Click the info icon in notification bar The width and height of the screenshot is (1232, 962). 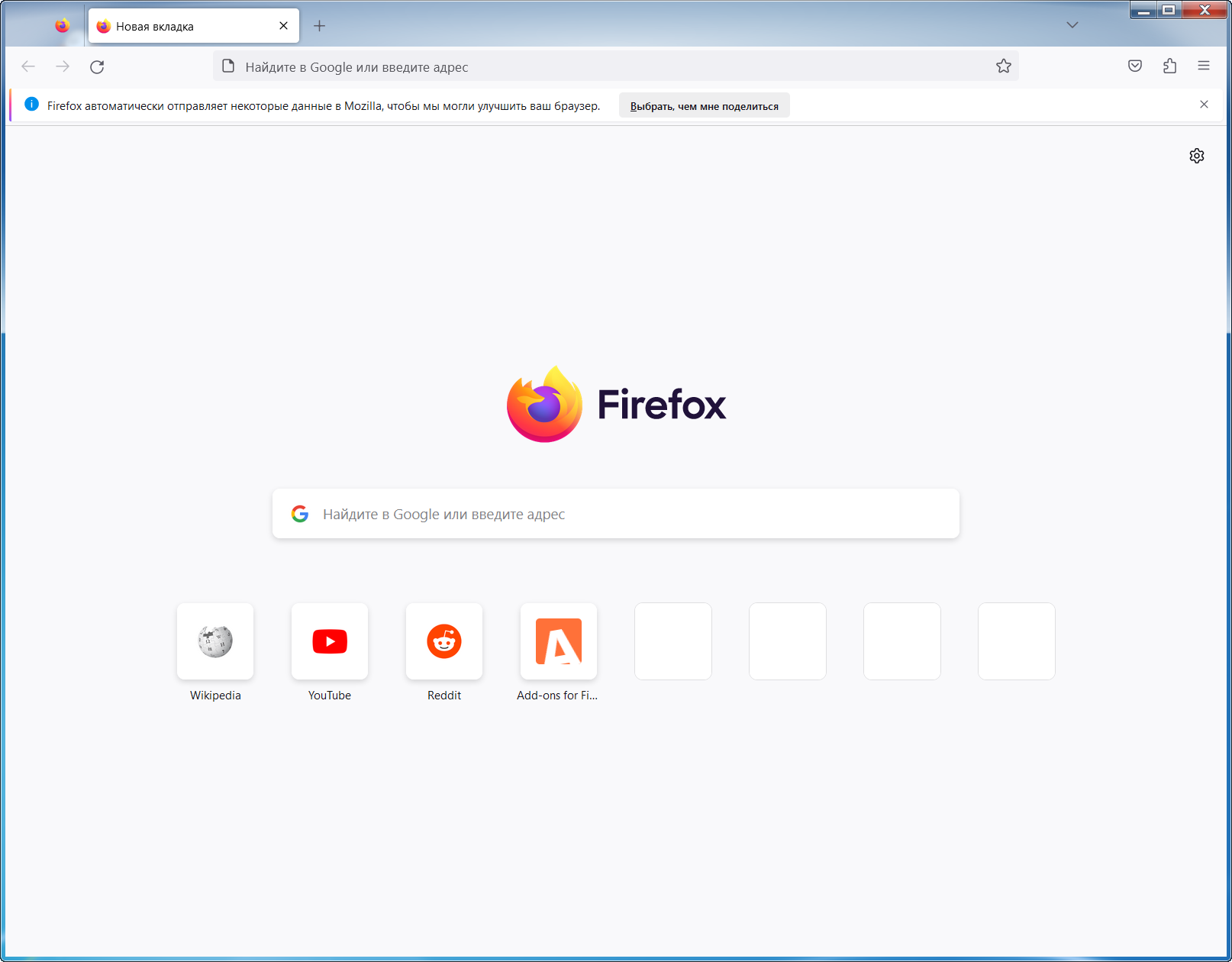(x=31, y=105)
